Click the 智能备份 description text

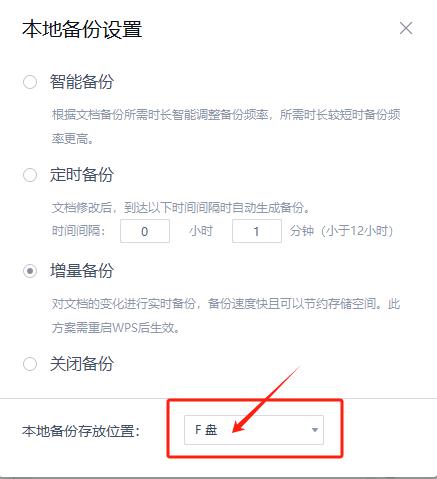(226, 127)
